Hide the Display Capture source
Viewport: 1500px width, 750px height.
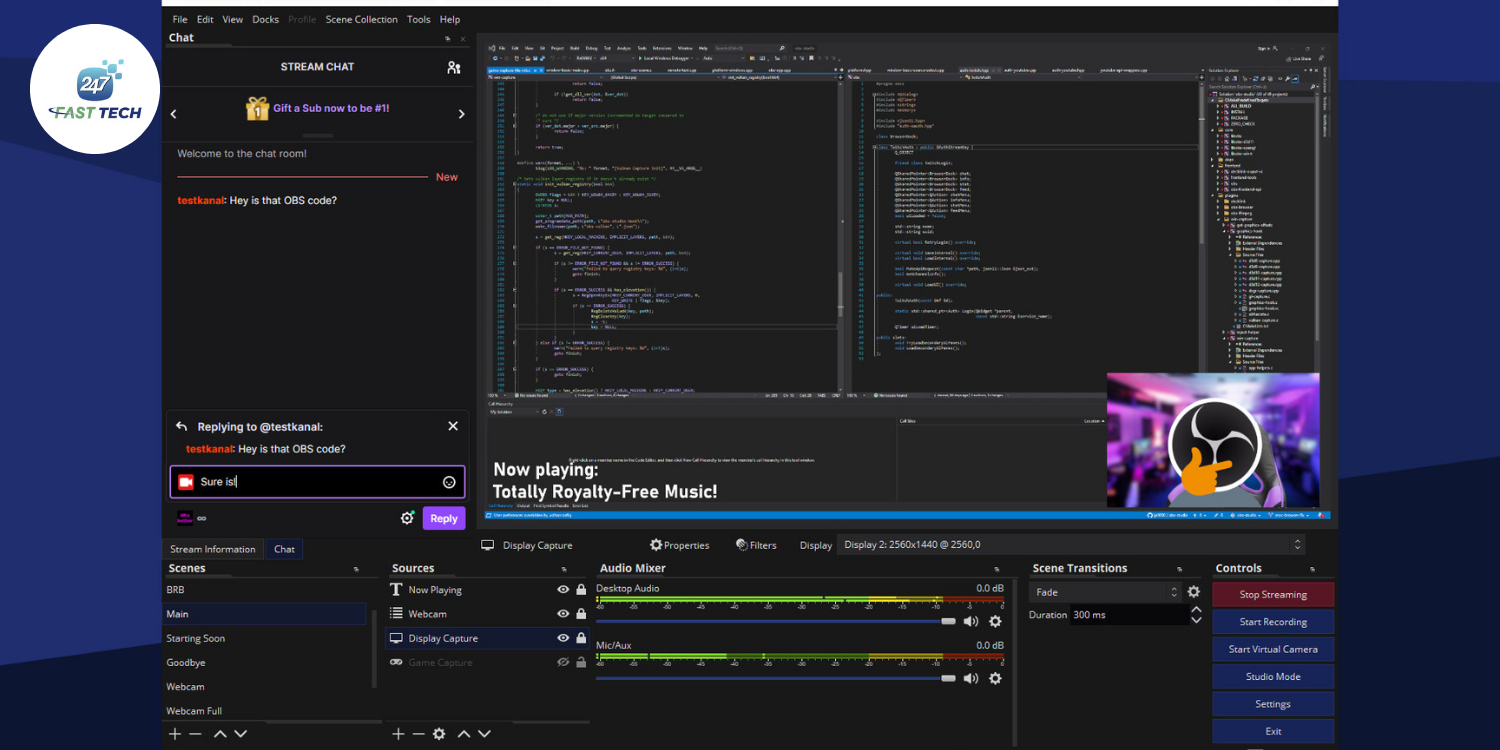point(563,638)
